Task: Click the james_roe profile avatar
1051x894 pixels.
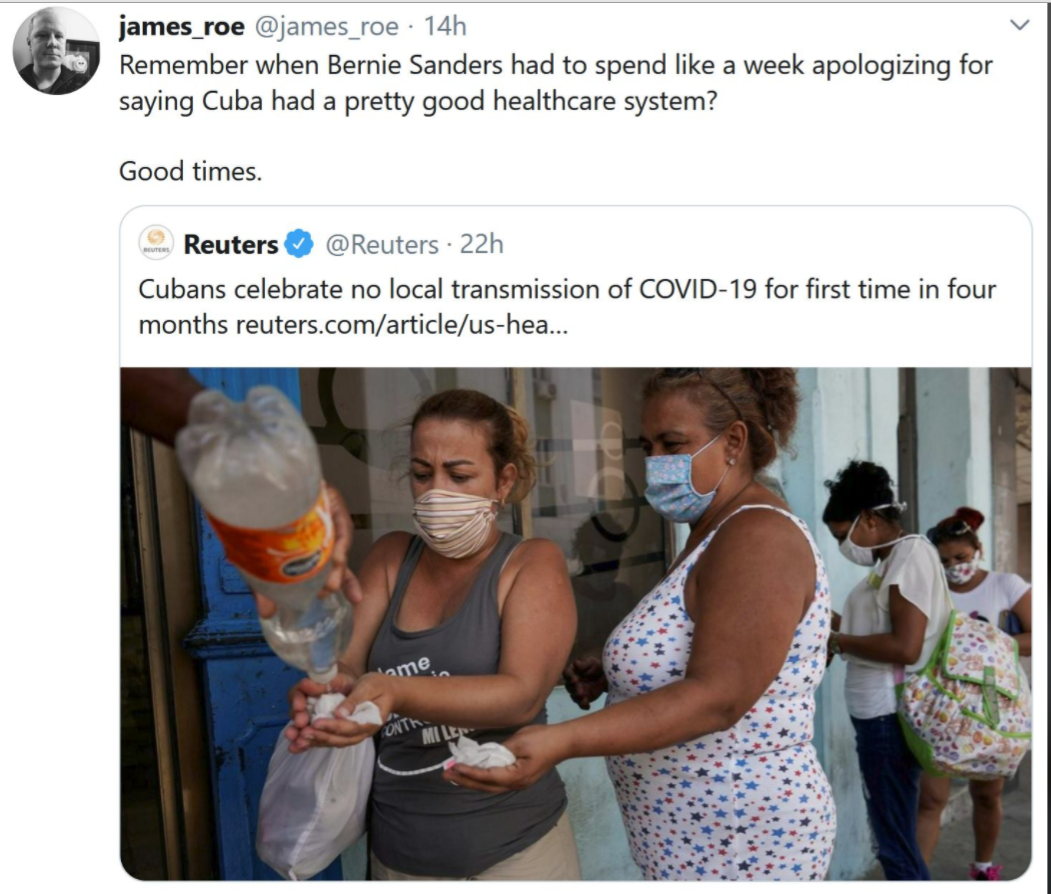Action: click(x=56, y=51)
